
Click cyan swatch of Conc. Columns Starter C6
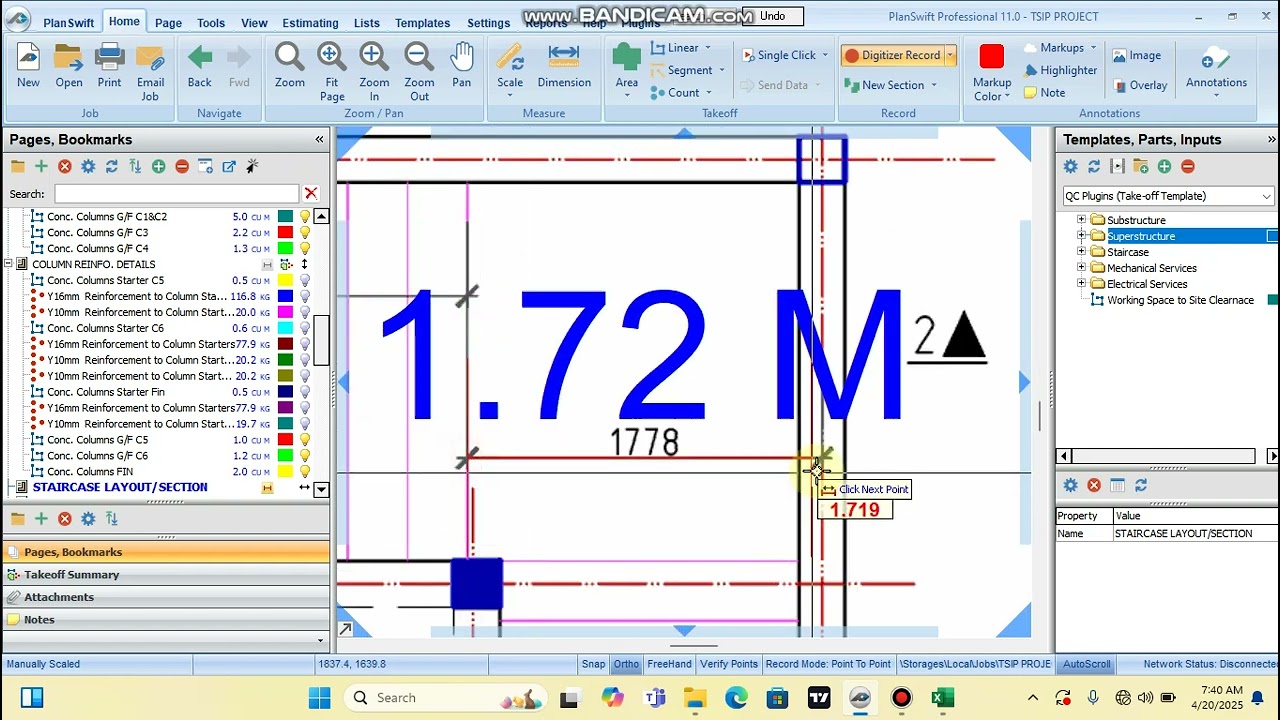pos(285,328)
